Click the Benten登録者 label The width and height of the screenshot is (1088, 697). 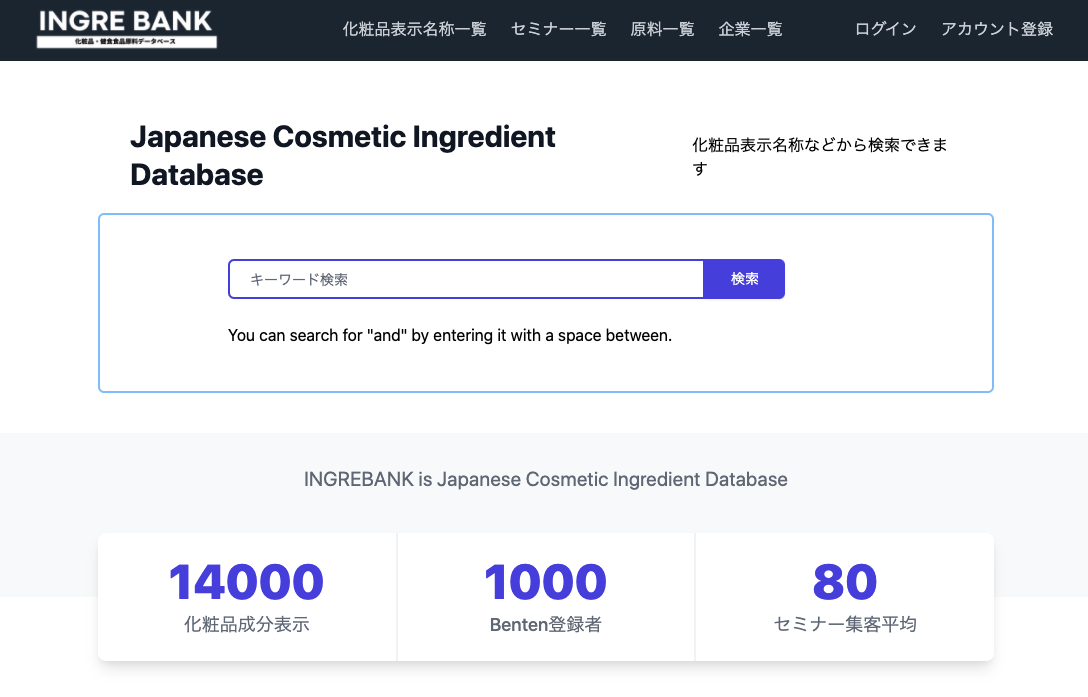[x=545, y=624]
